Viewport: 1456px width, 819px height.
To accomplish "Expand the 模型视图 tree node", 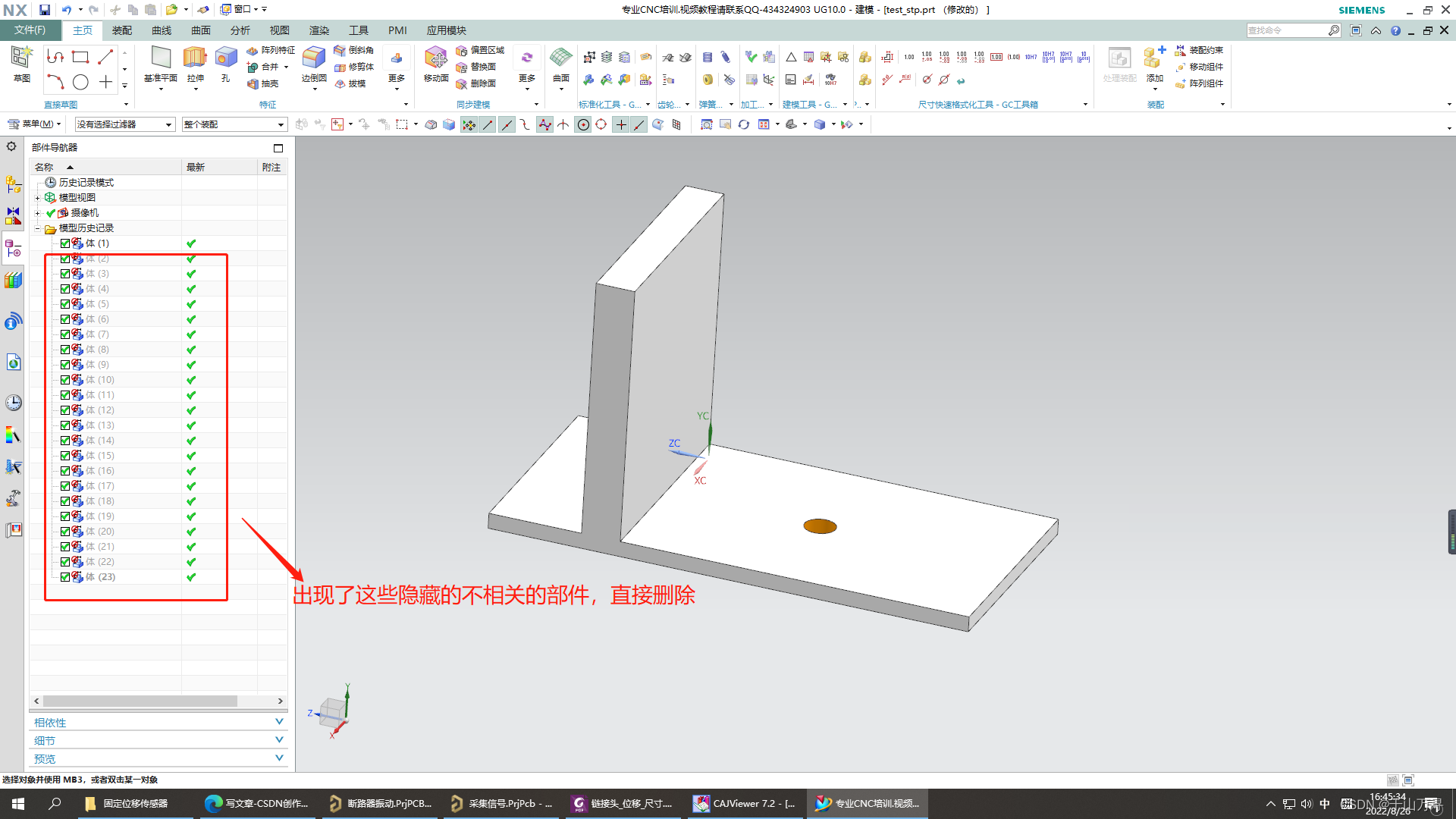I will (37, 197).
